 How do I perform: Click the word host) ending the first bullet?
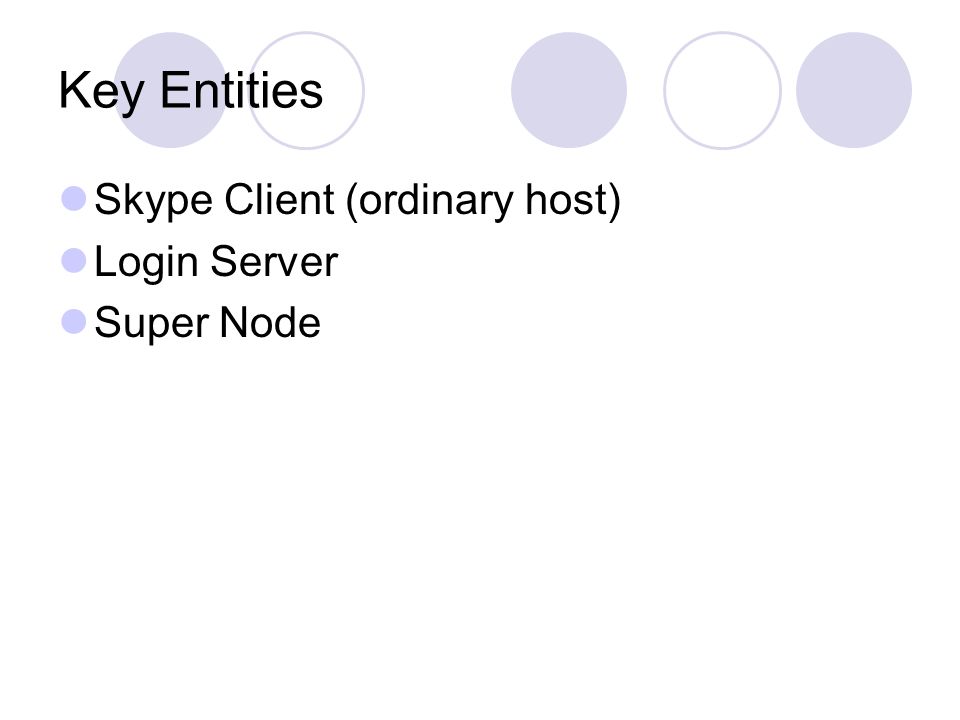tap(574, 201)
